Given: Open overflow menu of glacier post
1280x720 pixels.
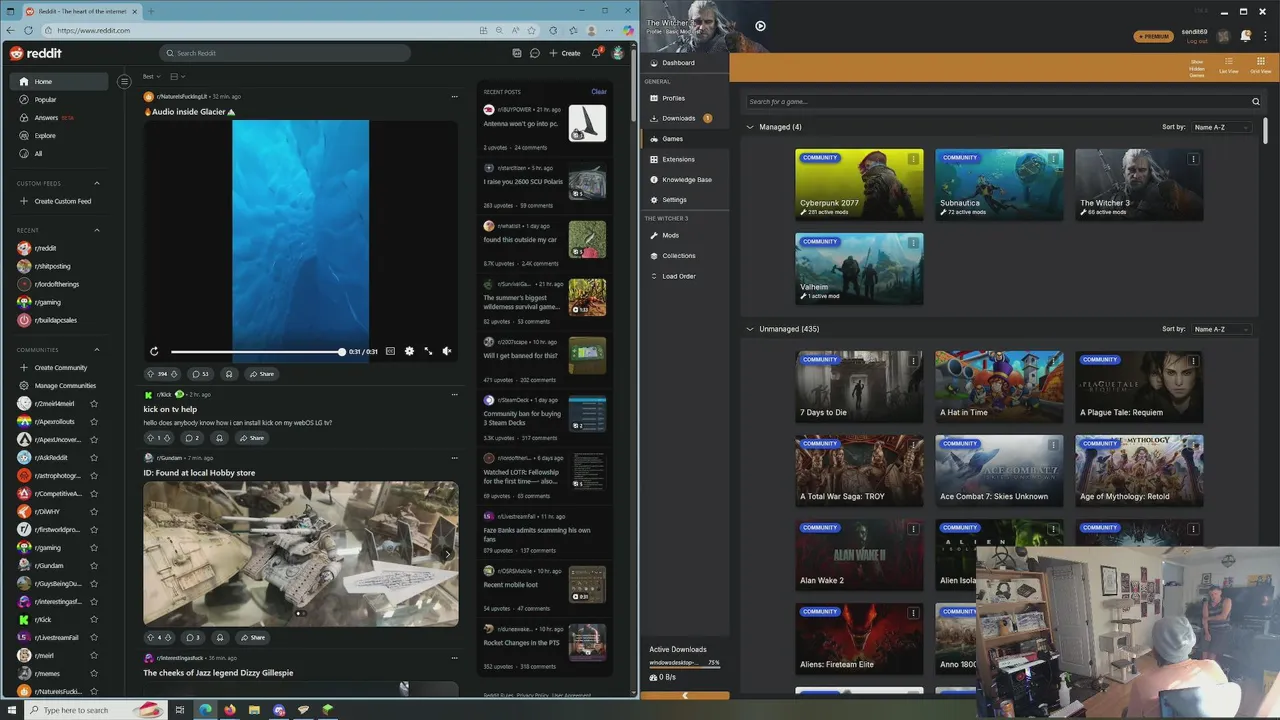Looking at the screenshot, I should 454,97.
